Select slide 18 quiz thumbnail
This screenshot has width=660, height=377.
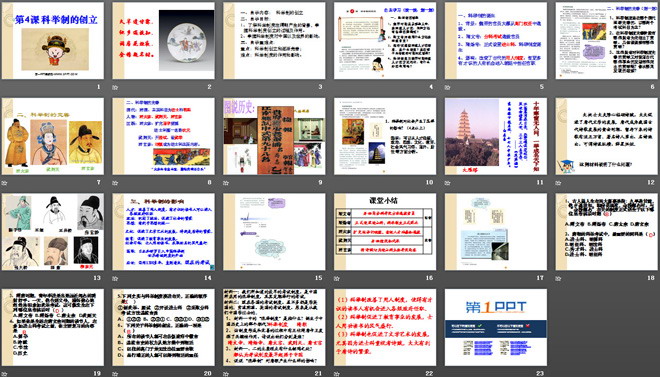pyautogui.click(x=607, y=232)
